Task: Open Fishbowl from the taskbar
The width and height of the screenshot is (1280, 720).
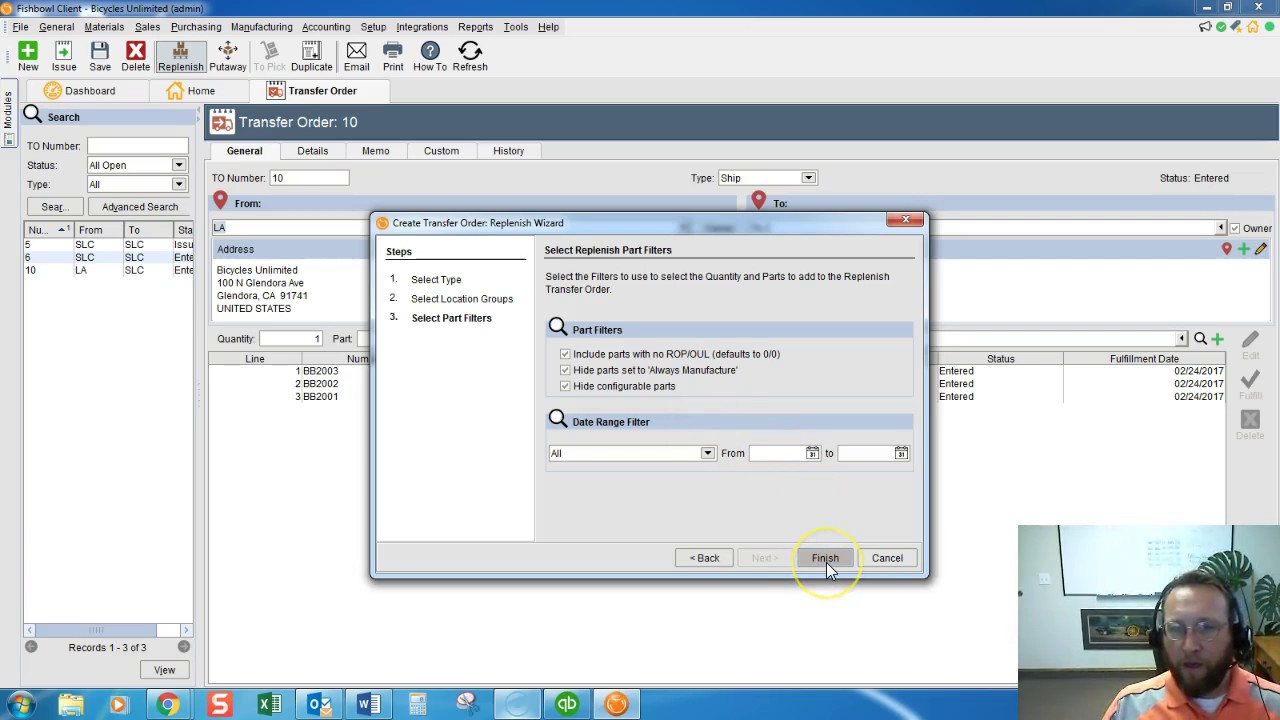Action: (x=616, y=704)
